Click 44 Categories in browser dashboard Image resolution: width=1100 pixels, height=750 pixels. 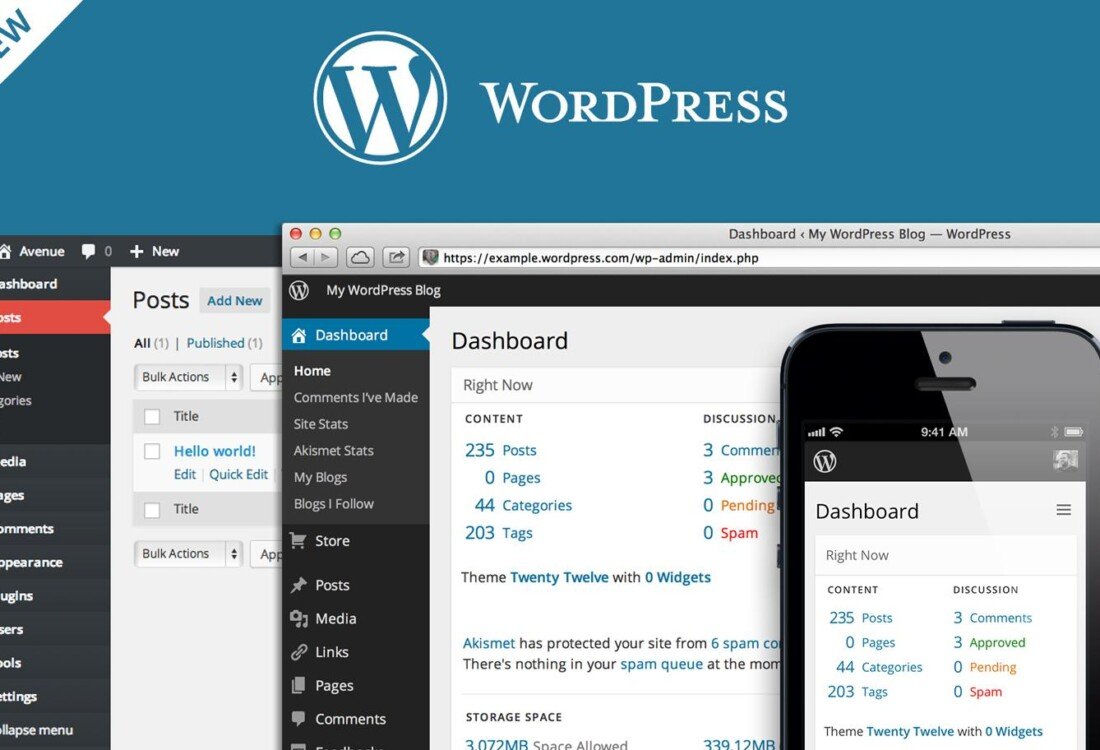(523, 505)
